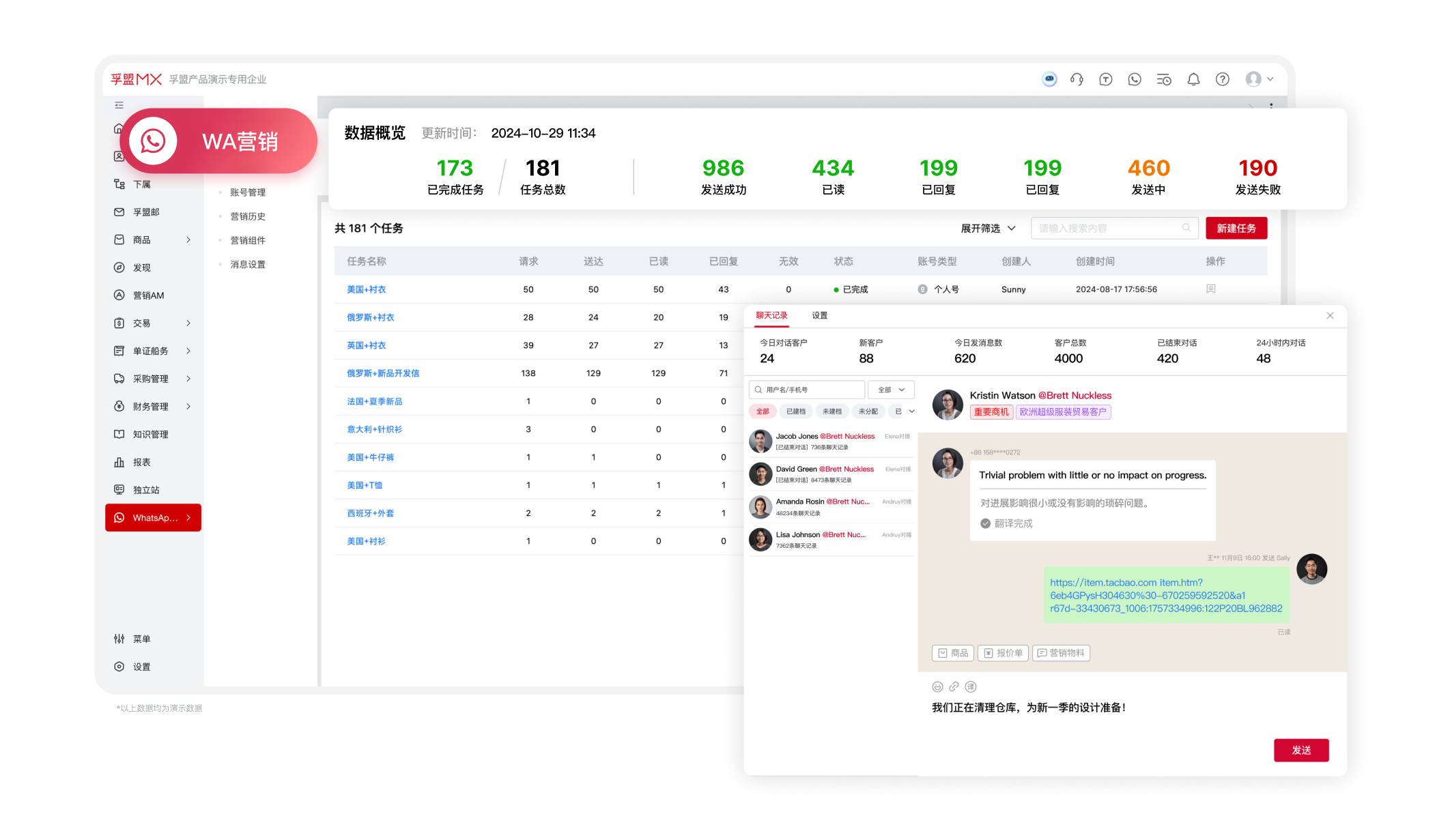Click the help question mark icon
The image size is (1450, 840).
tap(1222, 79)
